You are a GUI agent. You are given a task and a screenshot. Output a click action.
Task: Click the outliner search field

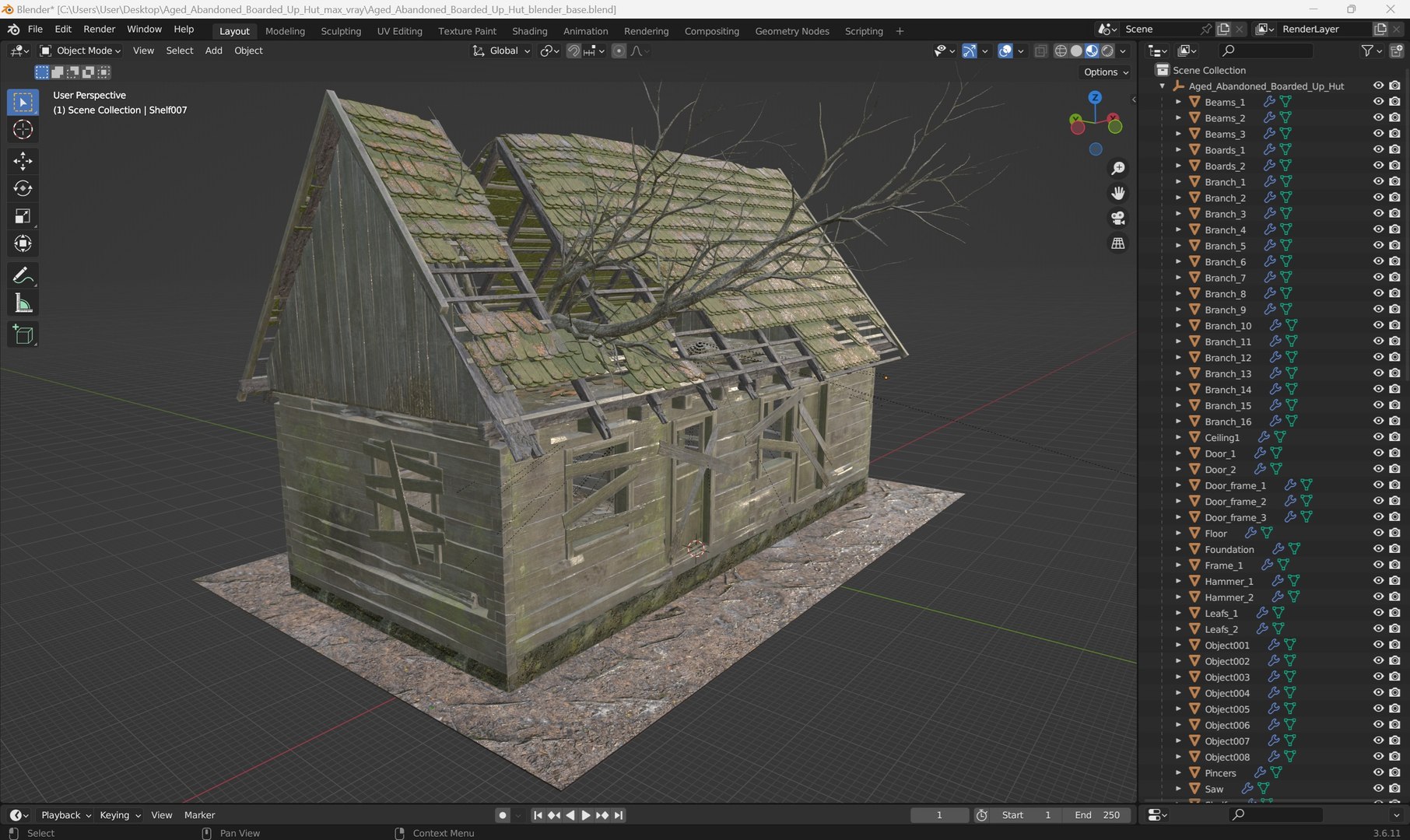[1265, 51]
